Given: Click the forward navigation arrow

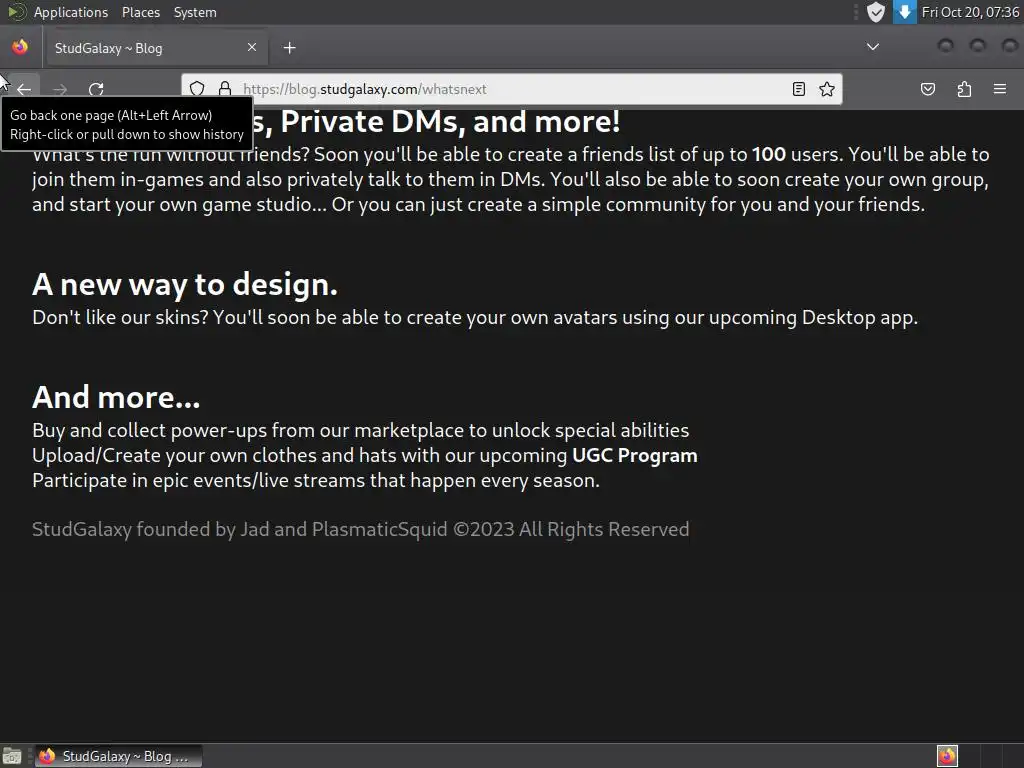Looking at the screenshot, I should click(60, 89).
